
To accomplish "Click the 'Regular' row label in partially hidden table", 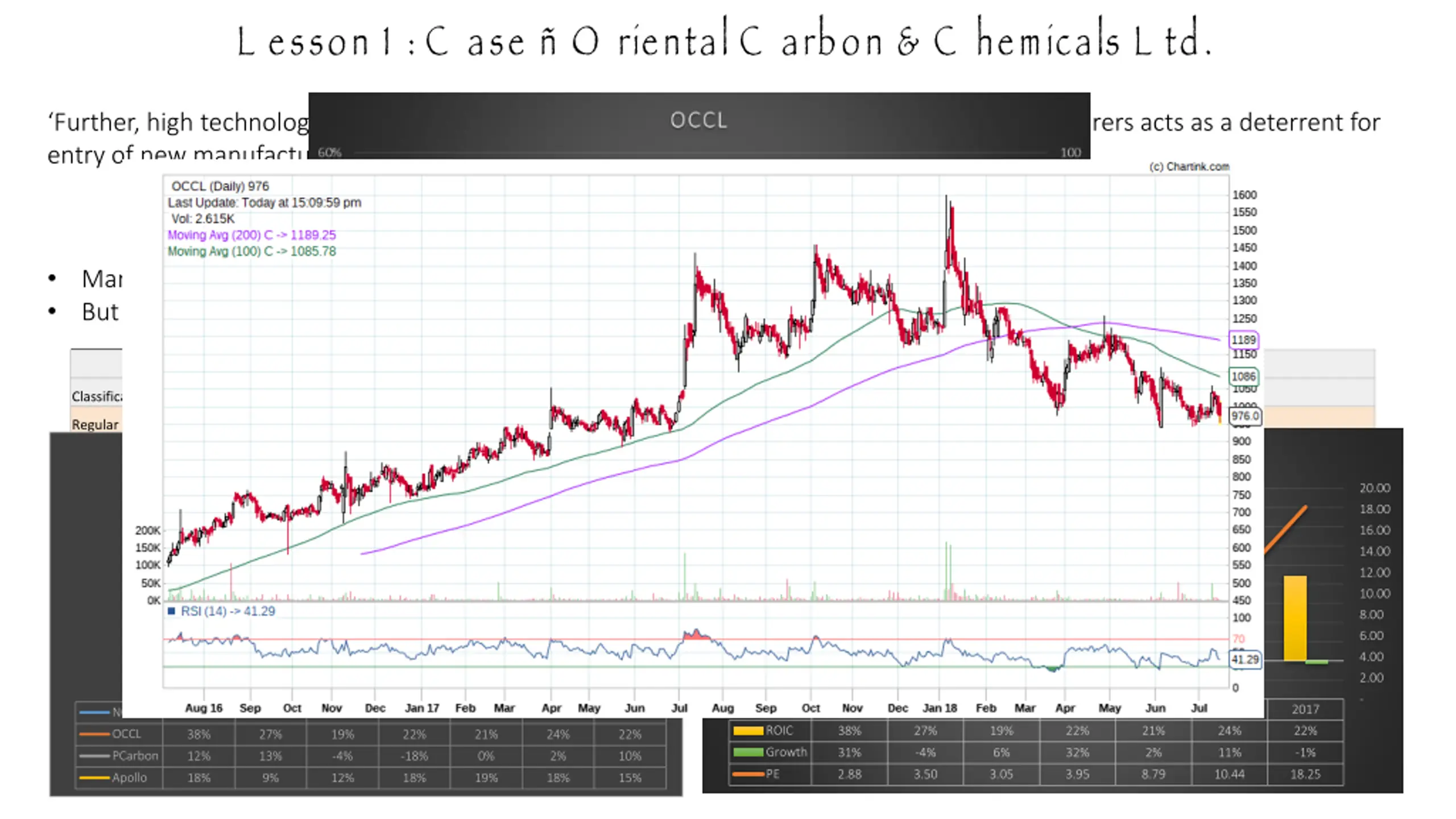I will [94, 424].
